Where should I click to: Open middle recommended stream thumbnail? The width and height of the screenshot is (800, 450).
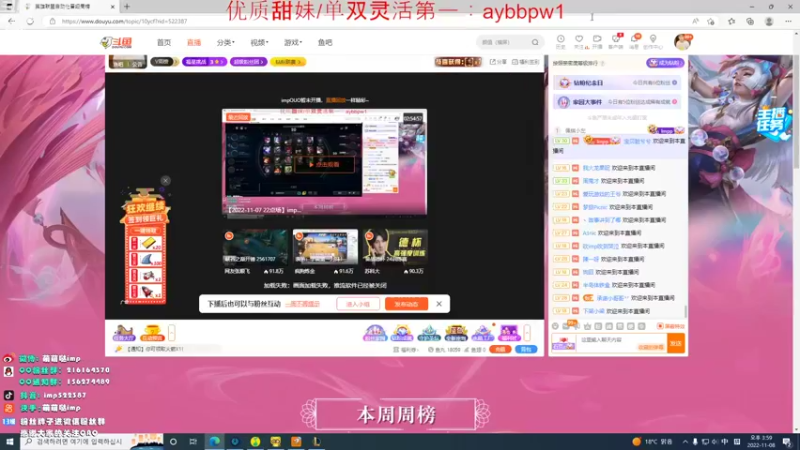point(325,246)
